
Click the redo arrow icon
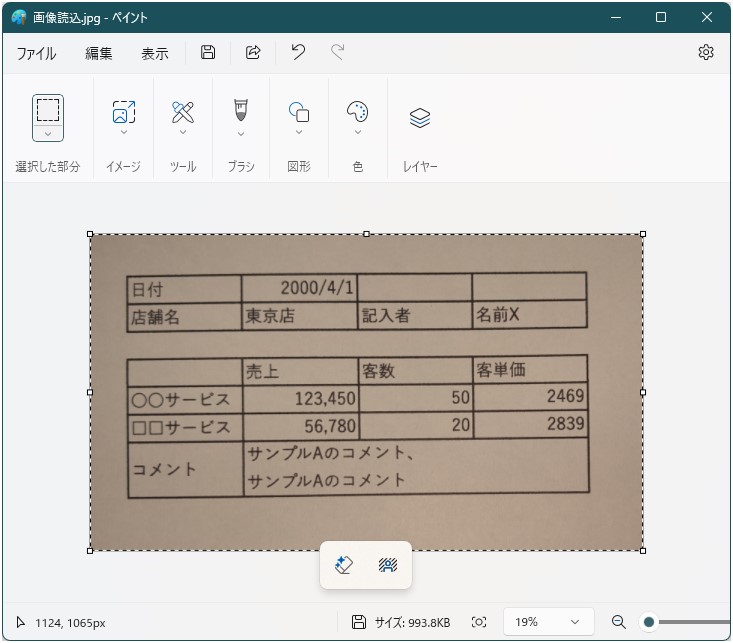(x=338, y=52)
